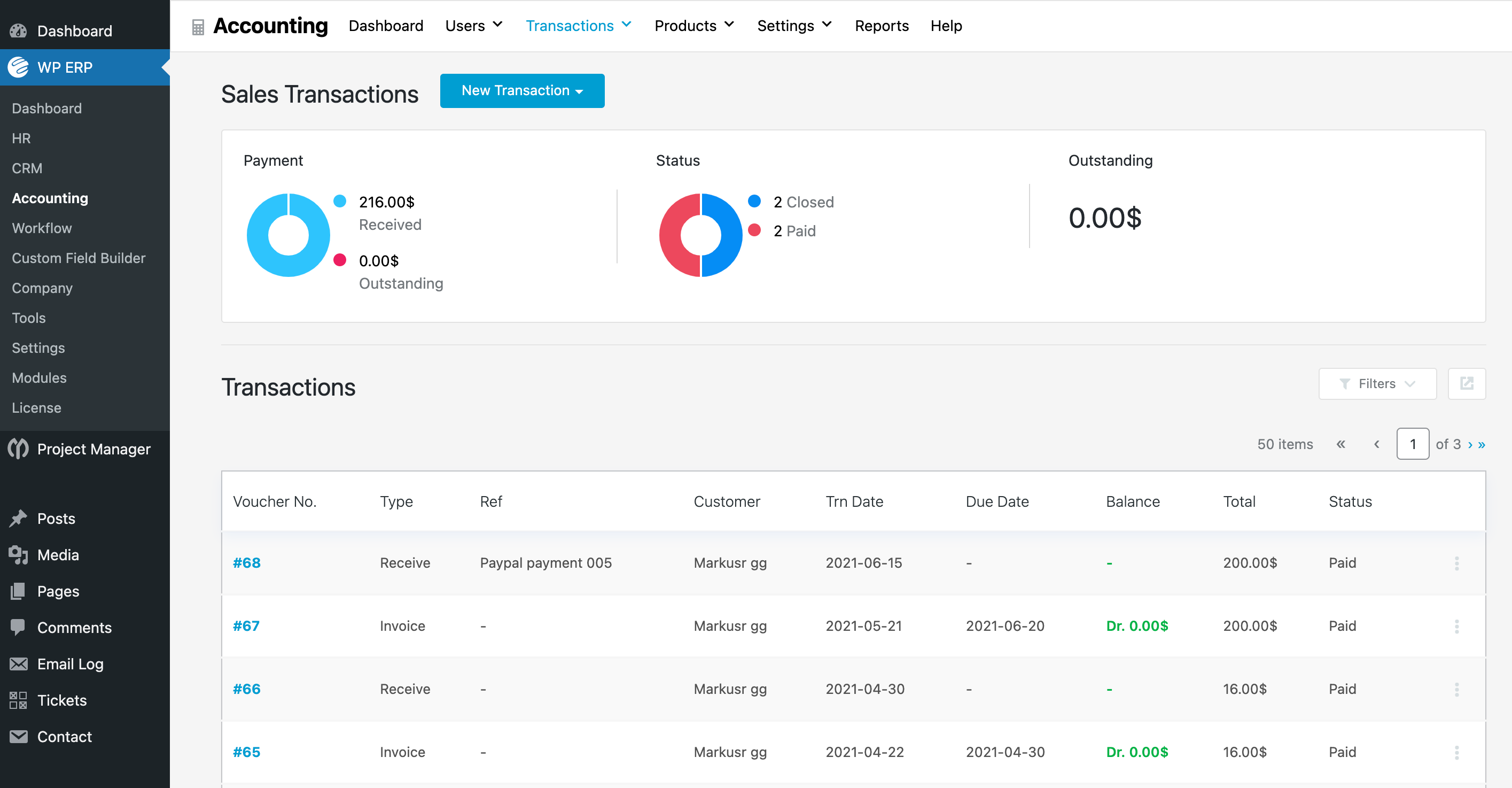Click the Project Manager icon
Screen dimensions: 1512x788
point(18,449)
